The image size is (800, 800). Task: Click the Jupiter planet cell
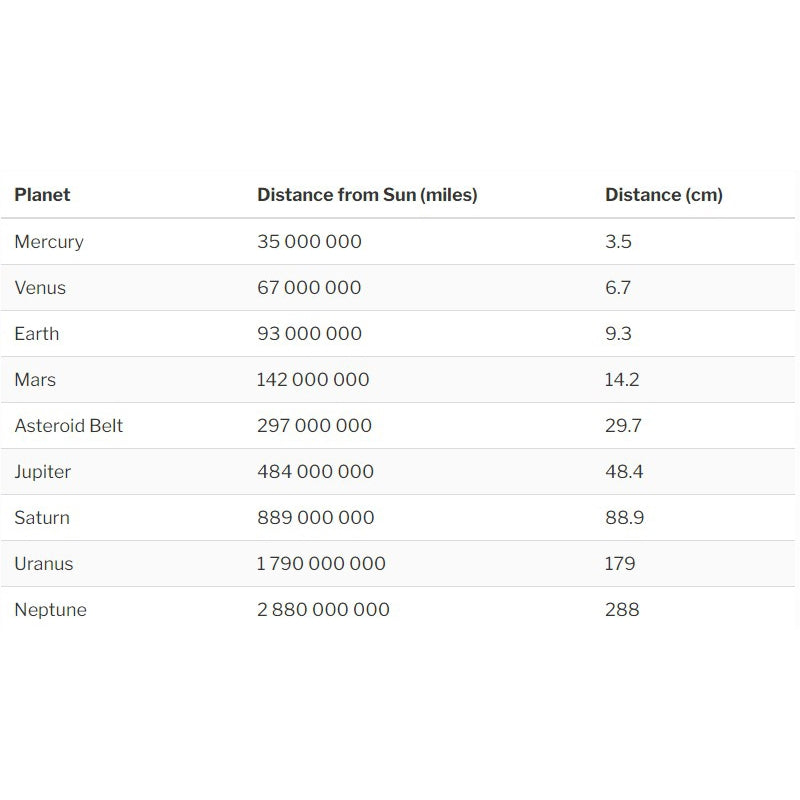42,472
